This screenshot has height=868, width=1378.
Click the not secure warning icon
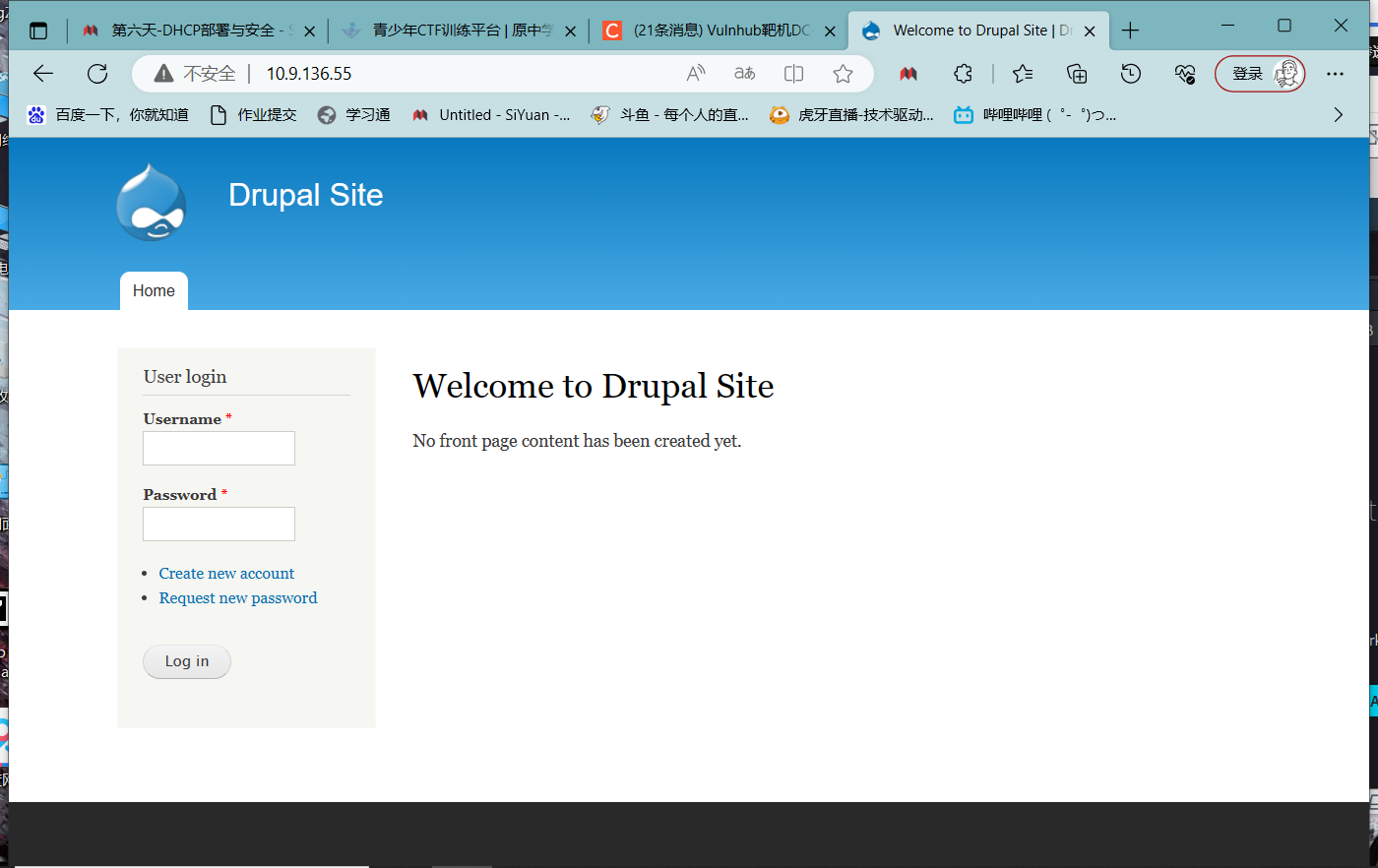click(163, 74)
